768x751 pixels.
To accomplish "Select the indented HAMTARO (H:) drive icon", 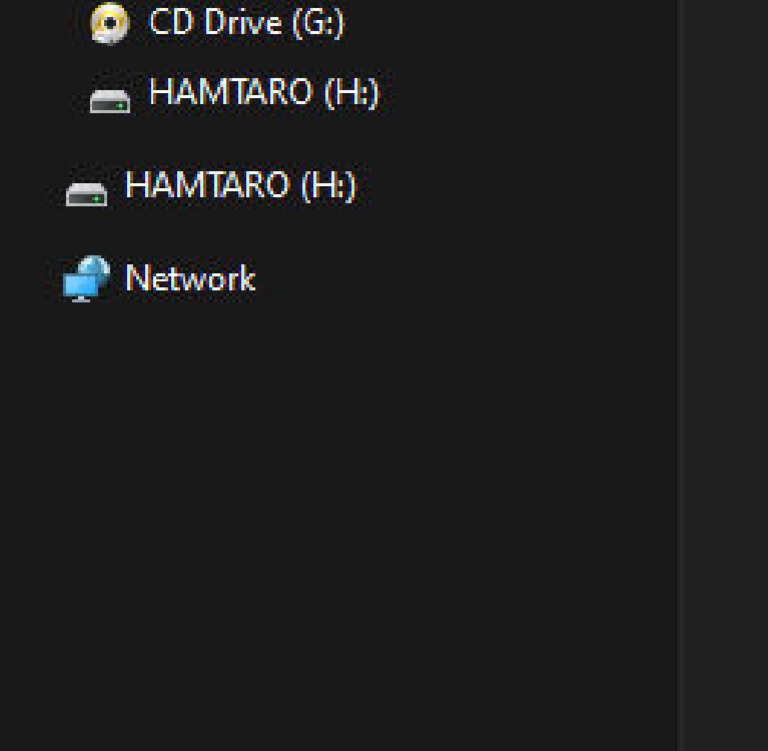I will pyautogui.click(x=110, y=98).
